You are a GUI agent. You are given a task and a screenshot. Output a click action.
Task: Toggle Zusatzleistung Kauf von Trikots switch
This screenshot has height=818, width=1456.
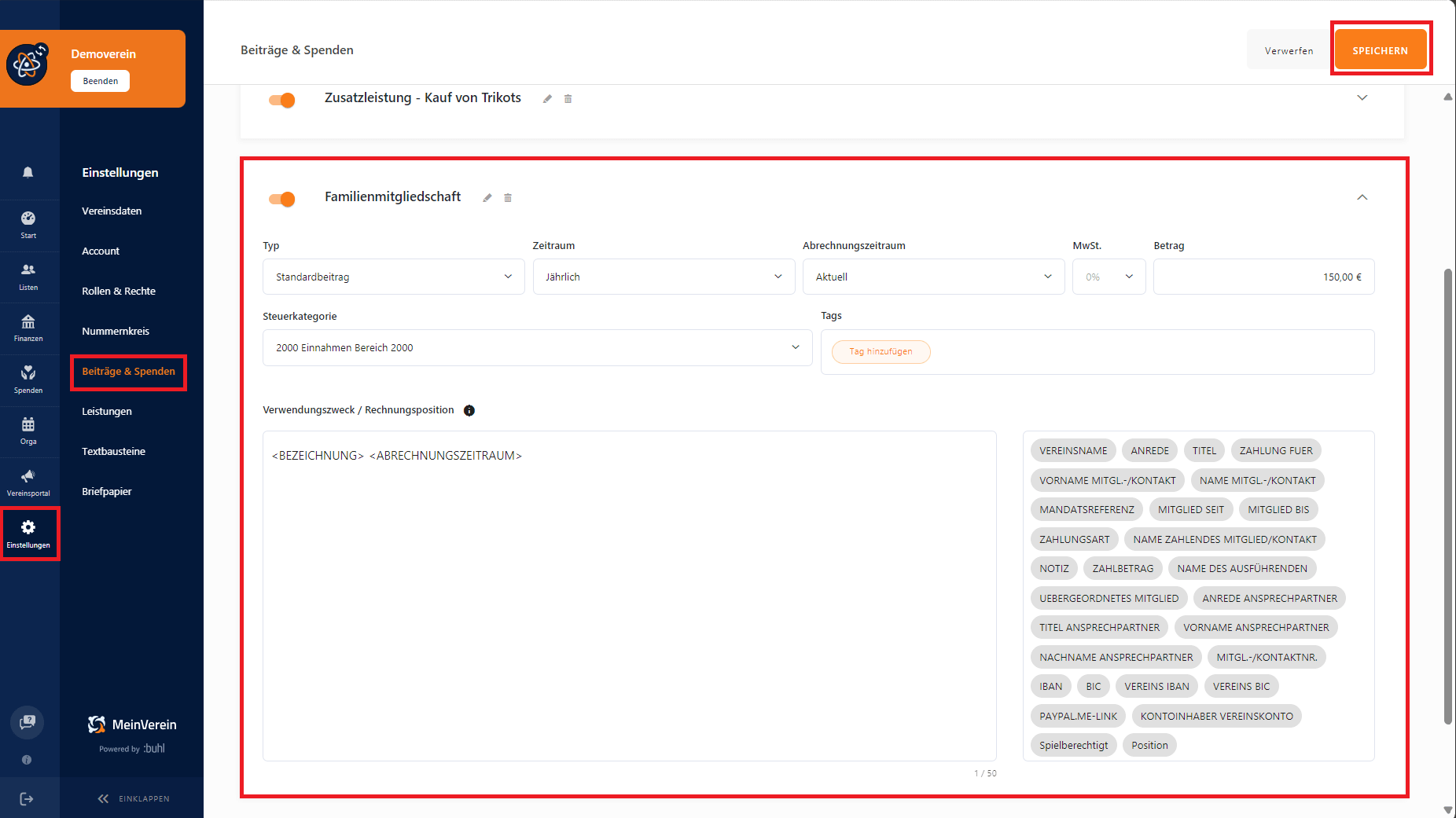(281, 100)
